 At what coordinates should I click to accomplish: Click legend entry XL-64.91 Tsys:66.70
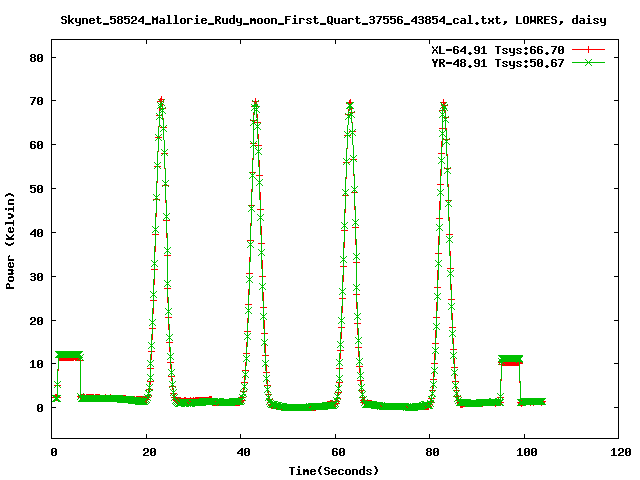pyautogui.click(x=498, y=50)
